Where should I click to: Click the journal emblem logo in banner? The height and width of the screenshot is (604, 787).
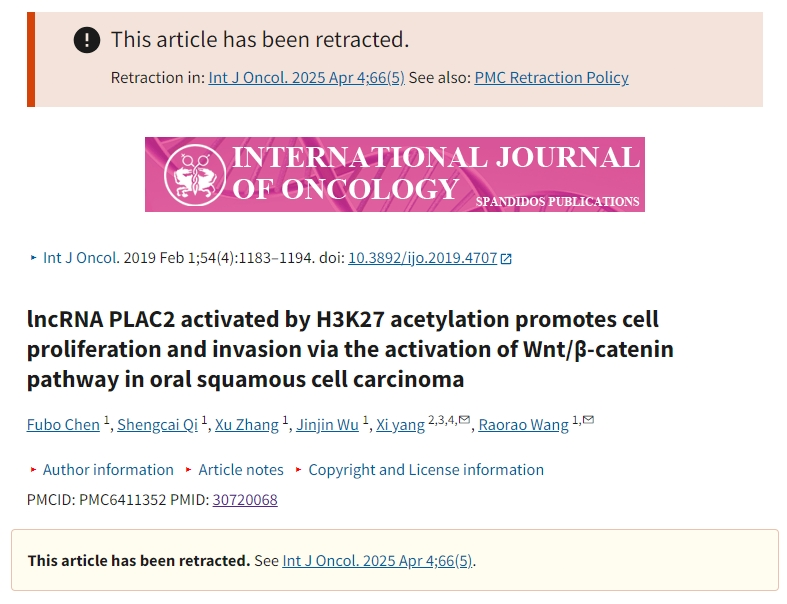pos(195,175)
